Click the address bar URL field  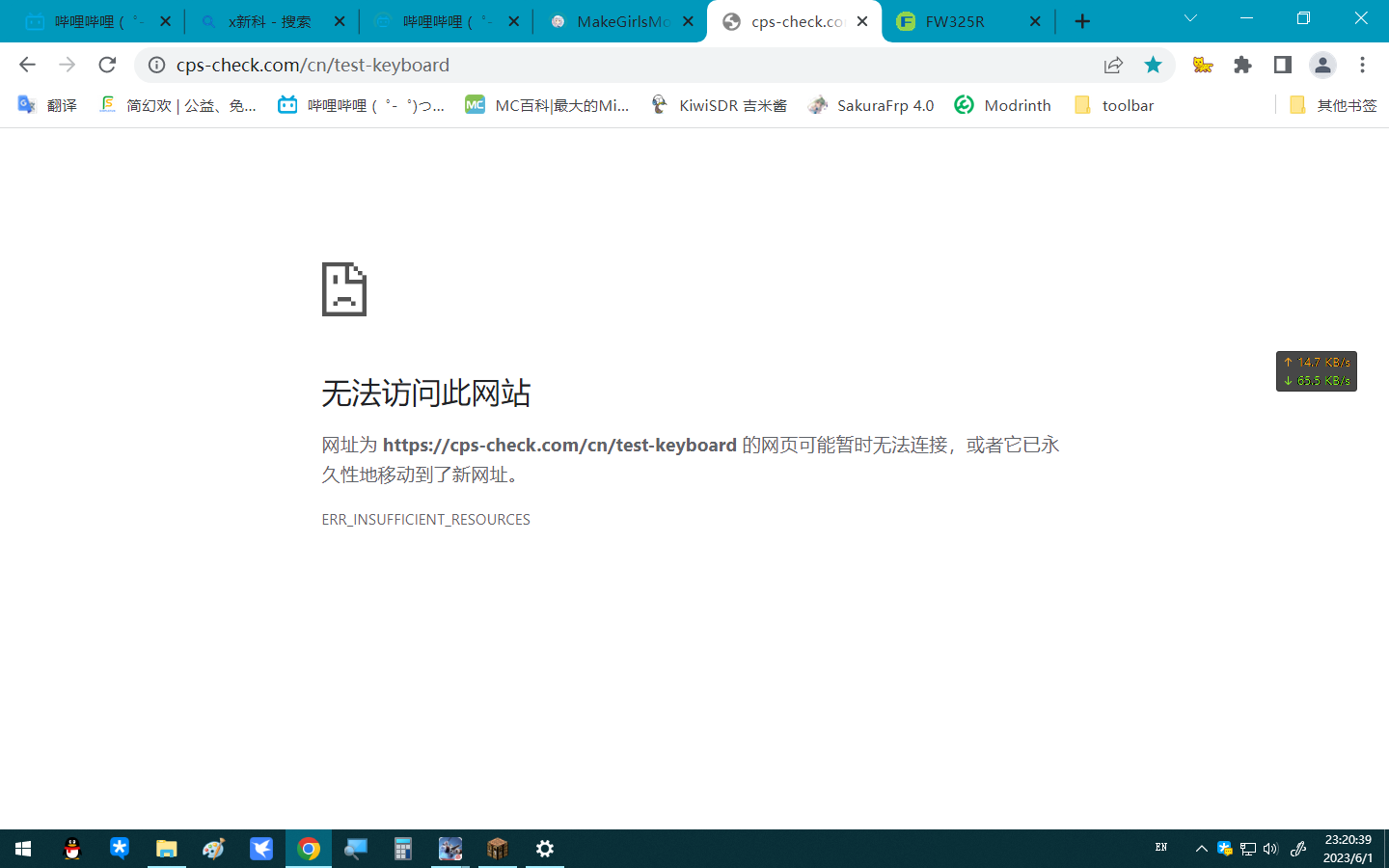[617, 65]
